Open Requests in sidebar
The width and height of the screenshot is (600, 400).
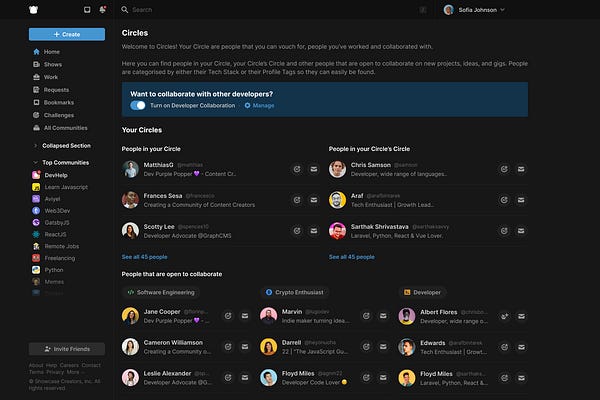51,90
